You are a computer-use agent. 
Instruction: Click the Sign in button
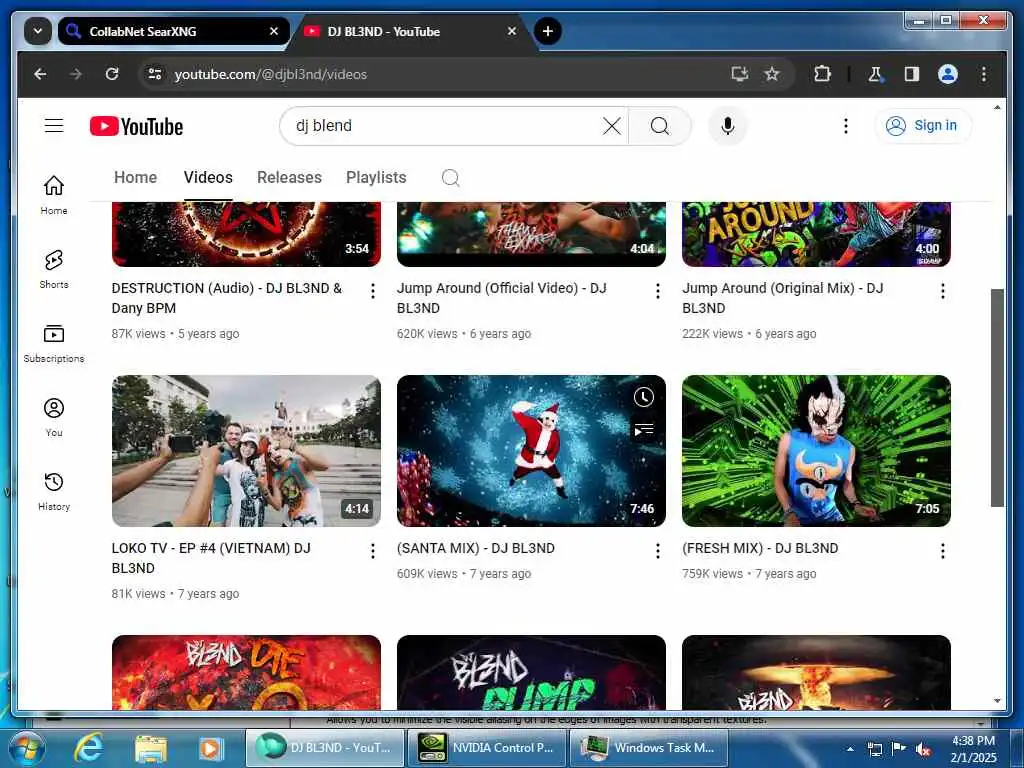click(923, 125)
